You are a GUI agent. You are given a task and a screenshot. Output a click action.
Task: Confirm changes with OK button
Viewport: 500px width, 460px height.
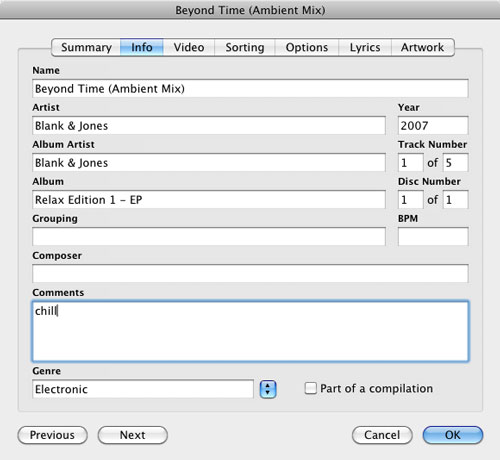click(x=453, y=435)
